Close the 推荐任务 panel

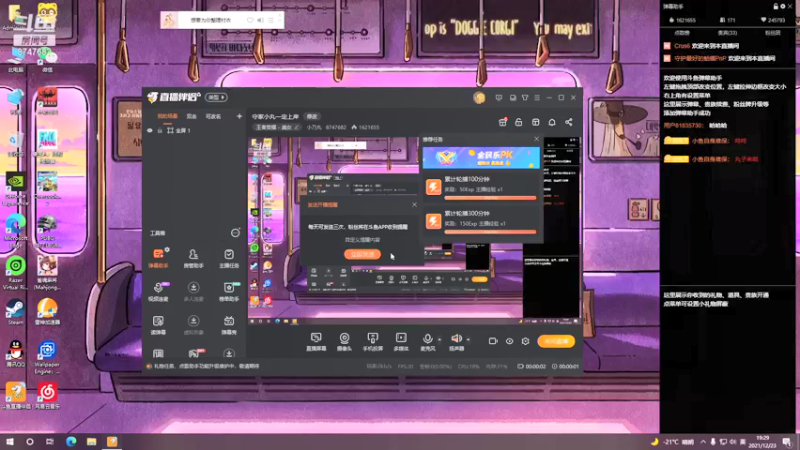point(536,139)
